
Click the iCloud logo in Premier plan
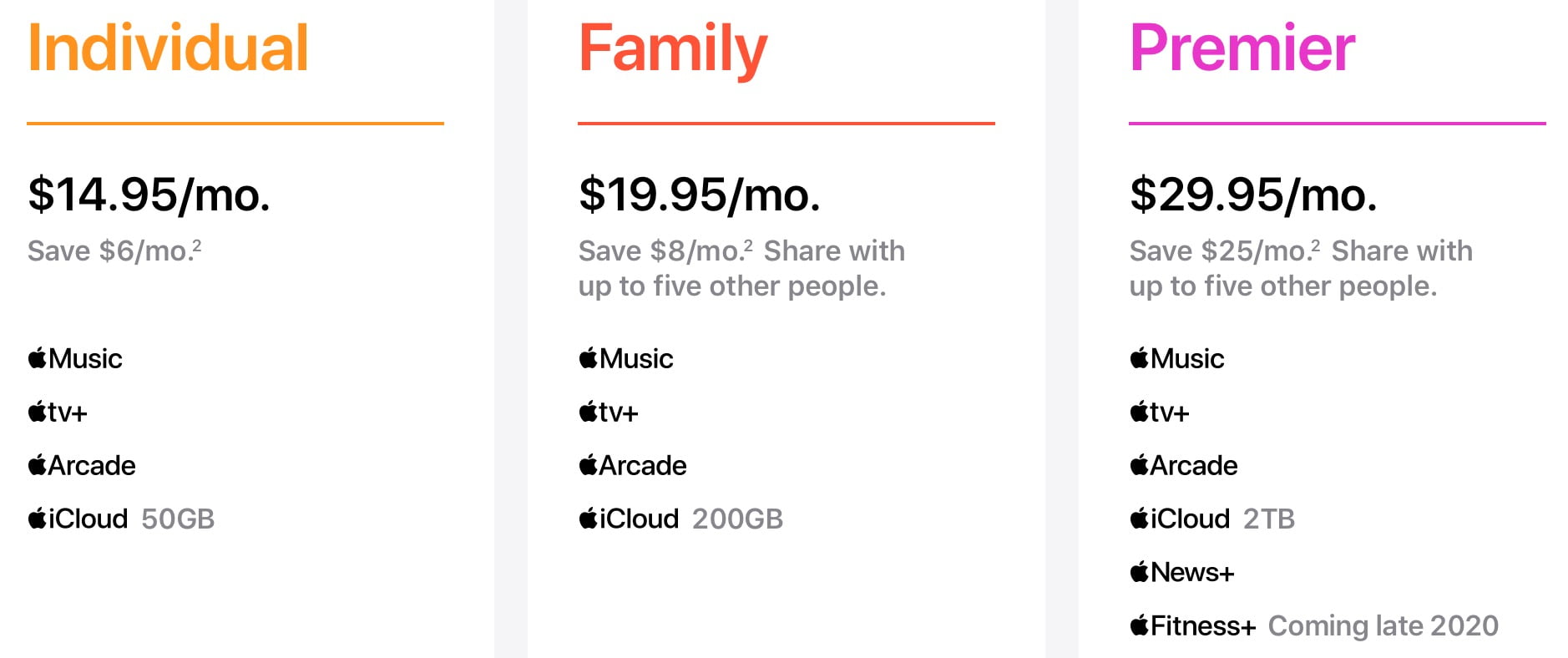1180,519
